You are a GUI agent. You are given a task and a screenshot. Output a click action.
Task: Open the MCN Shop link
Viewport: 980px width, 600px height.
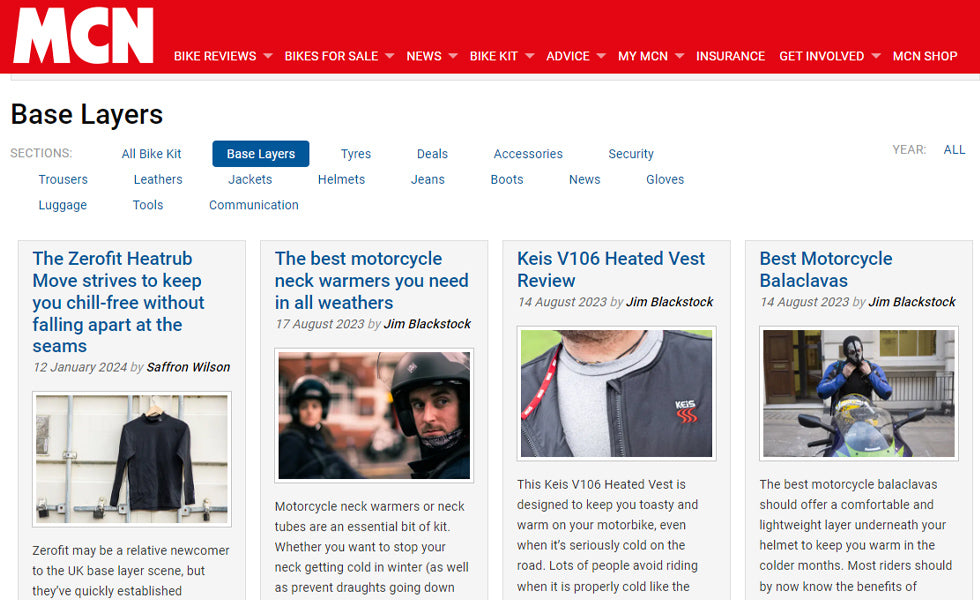click(x=924, y=56)
